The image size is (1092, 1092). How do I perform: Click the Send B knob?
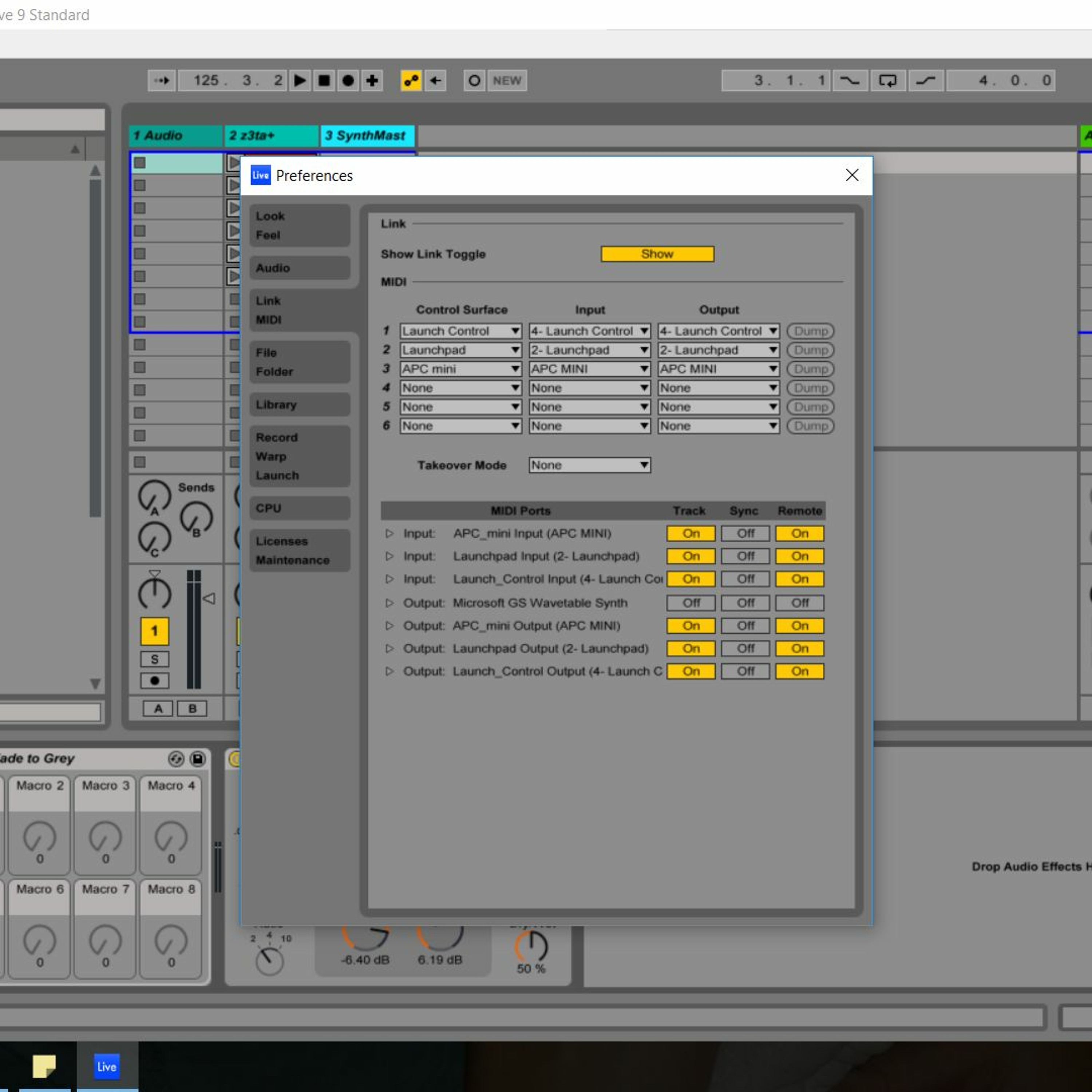click(x=196, y=517)
